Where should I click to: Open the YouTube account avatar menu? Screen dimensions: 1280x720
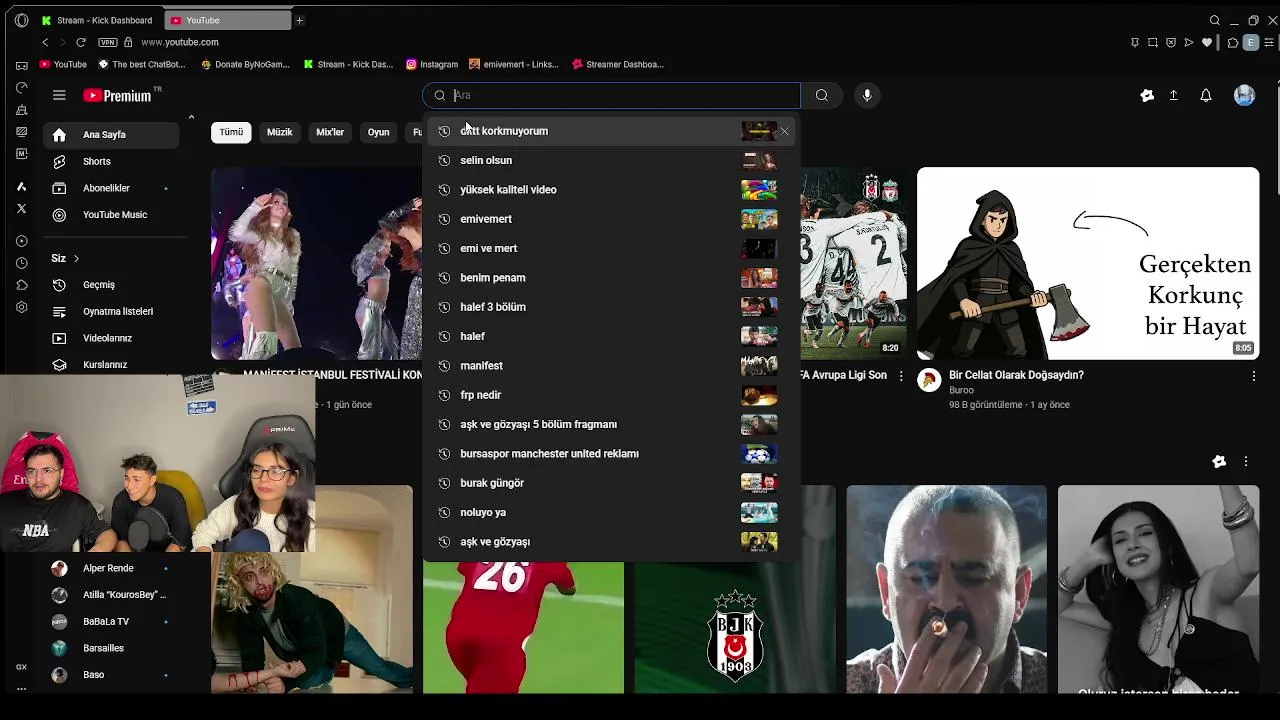[1245, 95]
